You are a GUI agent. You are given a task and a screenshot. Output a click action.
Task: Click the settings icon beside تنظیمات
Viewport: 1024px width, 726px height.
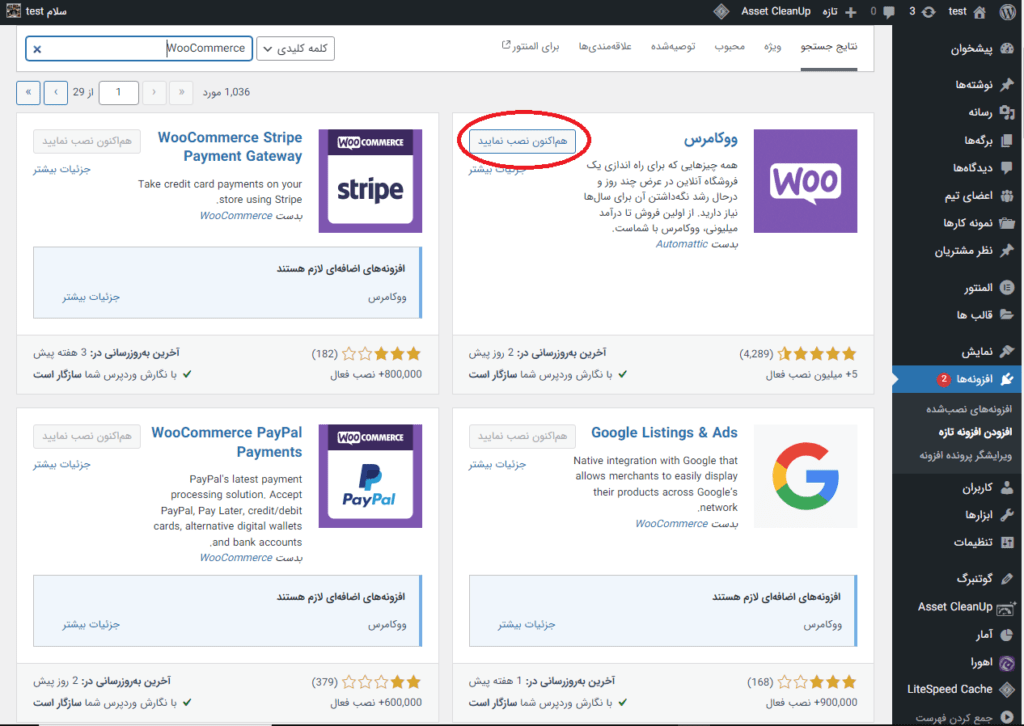click(x=1007, y=543)
